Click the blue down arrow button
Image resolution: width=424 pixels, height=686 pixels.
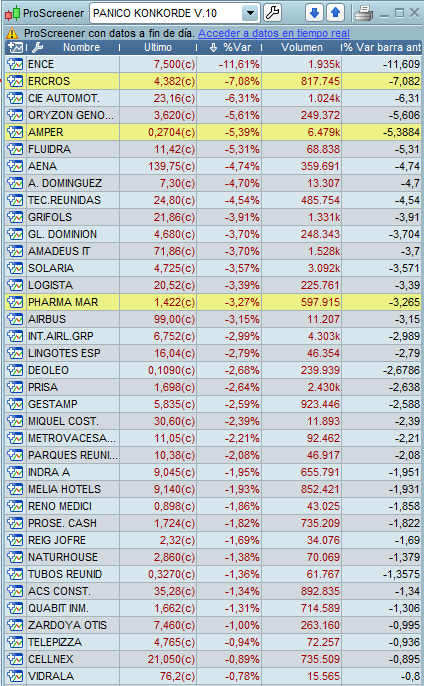[314, 13]
